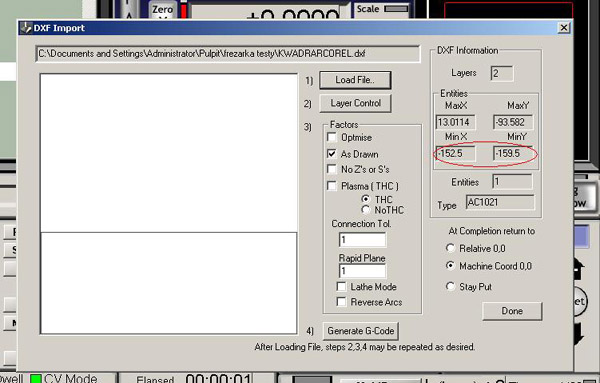This screenshot has height=383, width=600.
Task: Click the Scale indicator bar
Action: [396, 8]
